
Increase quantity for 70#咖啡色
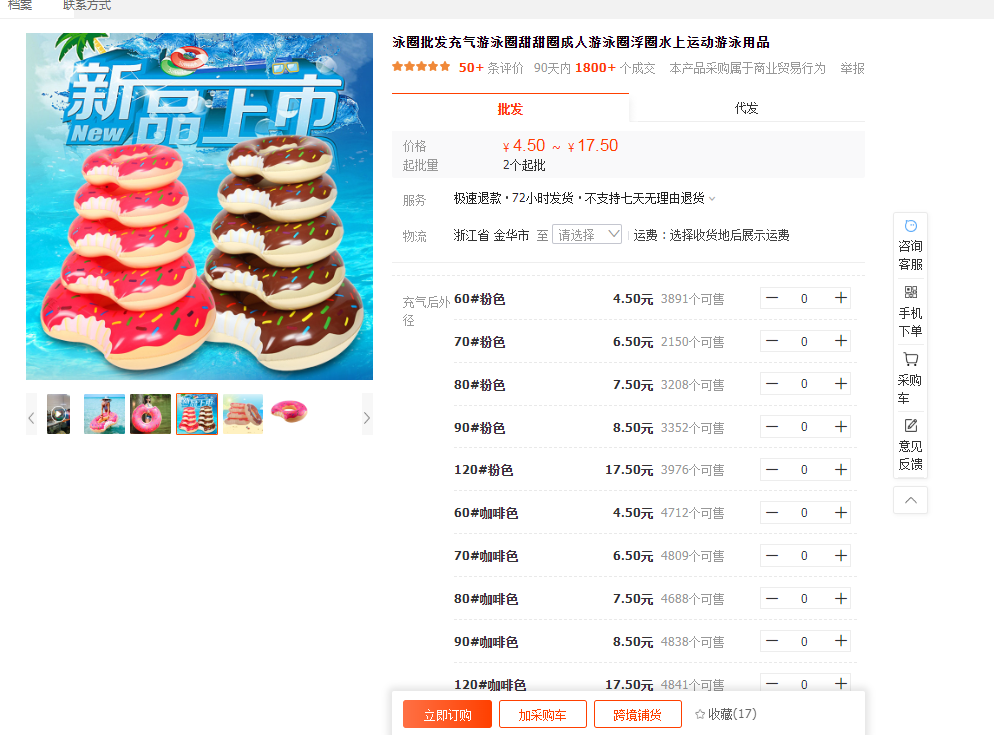pyautogui.click(x=841, y=556)
